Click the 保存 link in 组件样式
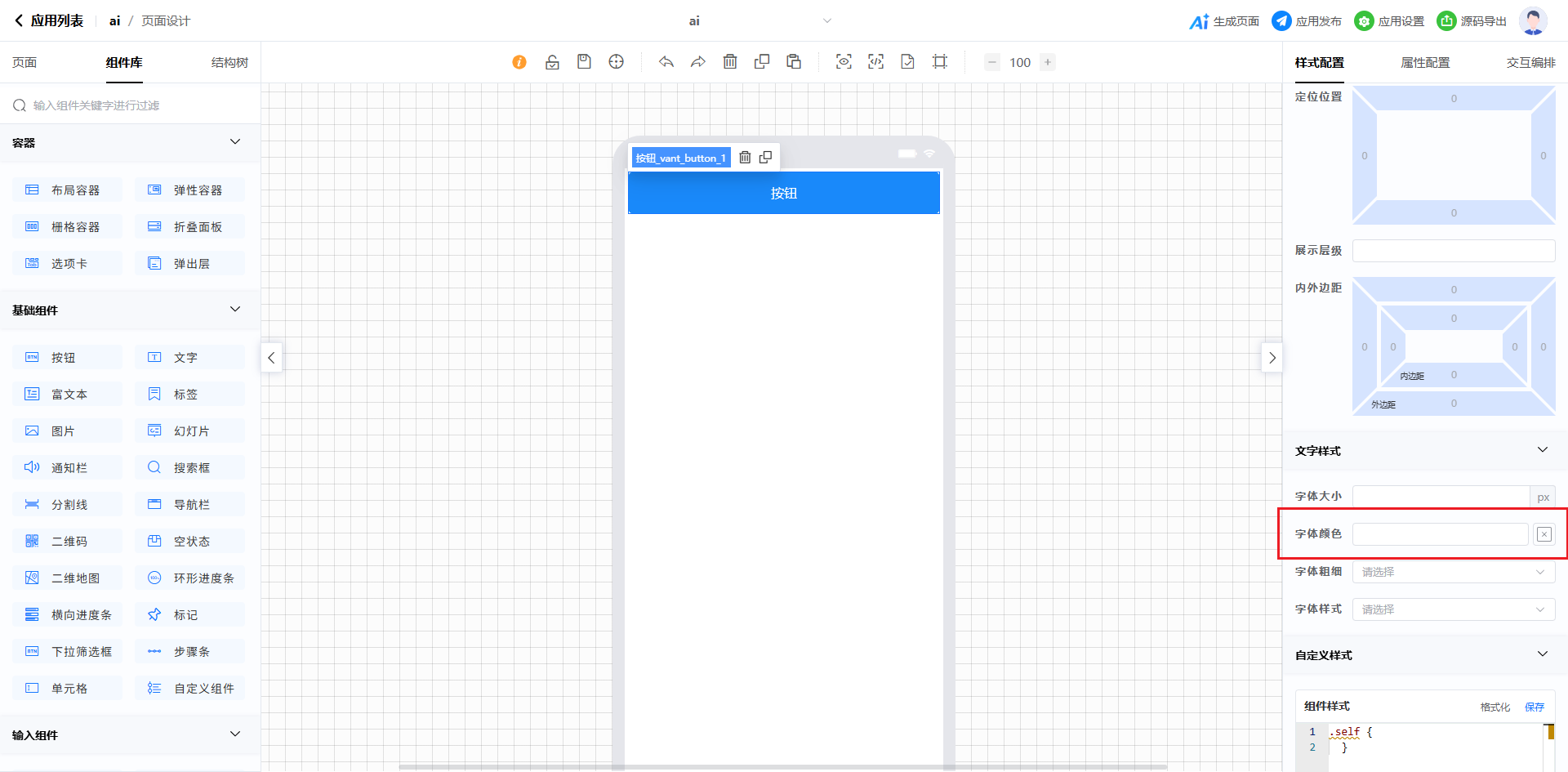Viewport: 1568px width, 772px height. 1534,707
